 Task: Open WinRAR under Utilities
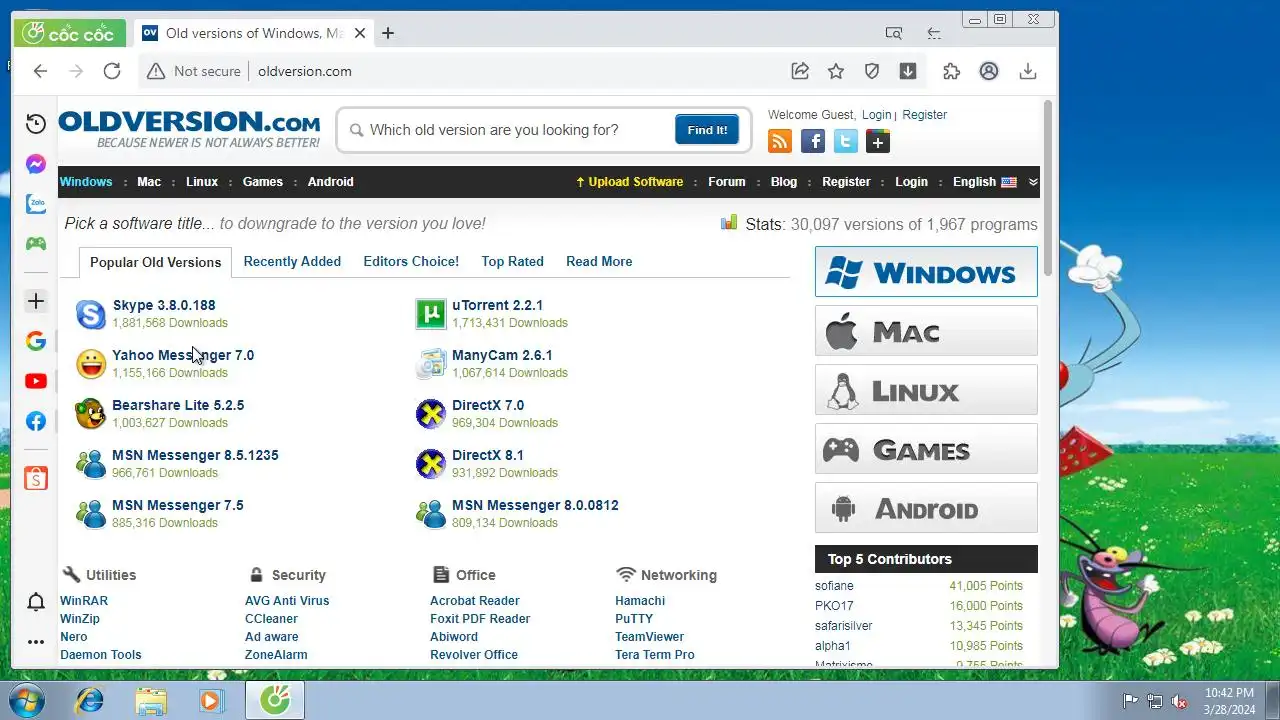tap(84, 601)
